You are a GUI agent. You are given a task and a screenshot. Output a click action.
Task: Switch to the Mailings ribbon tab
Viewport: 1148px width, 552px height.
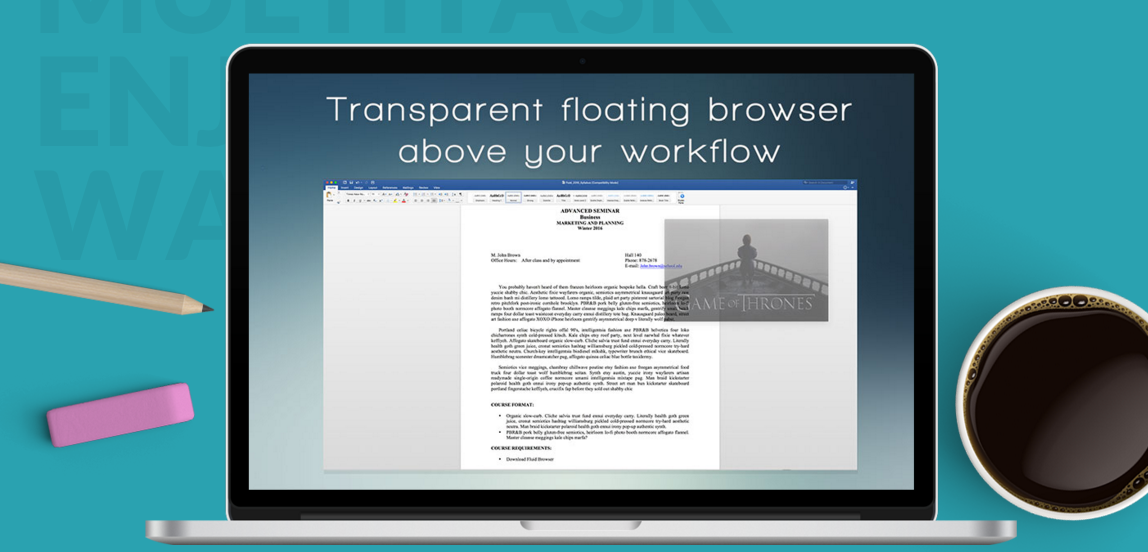click(x=409, y=188)
